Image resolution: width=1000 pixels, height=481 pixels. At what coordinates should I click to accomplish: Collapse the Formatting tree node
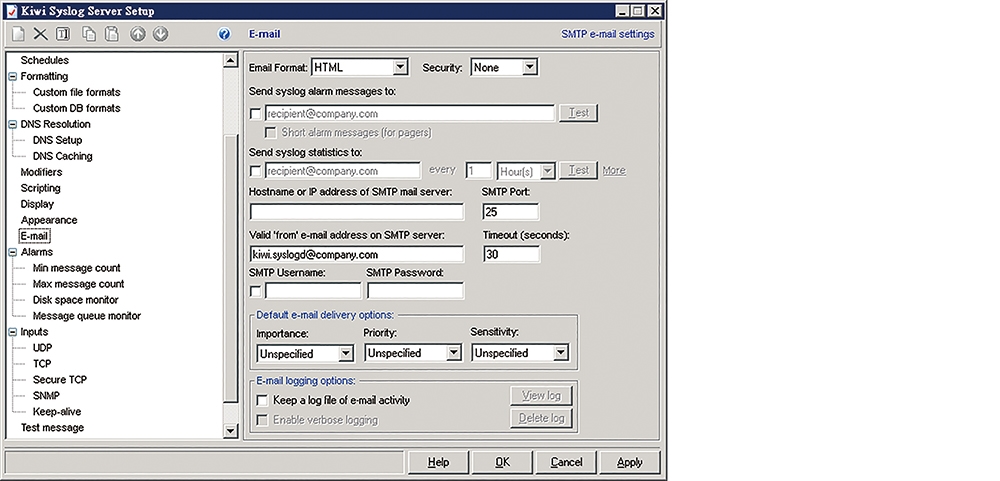click(13, 77)
